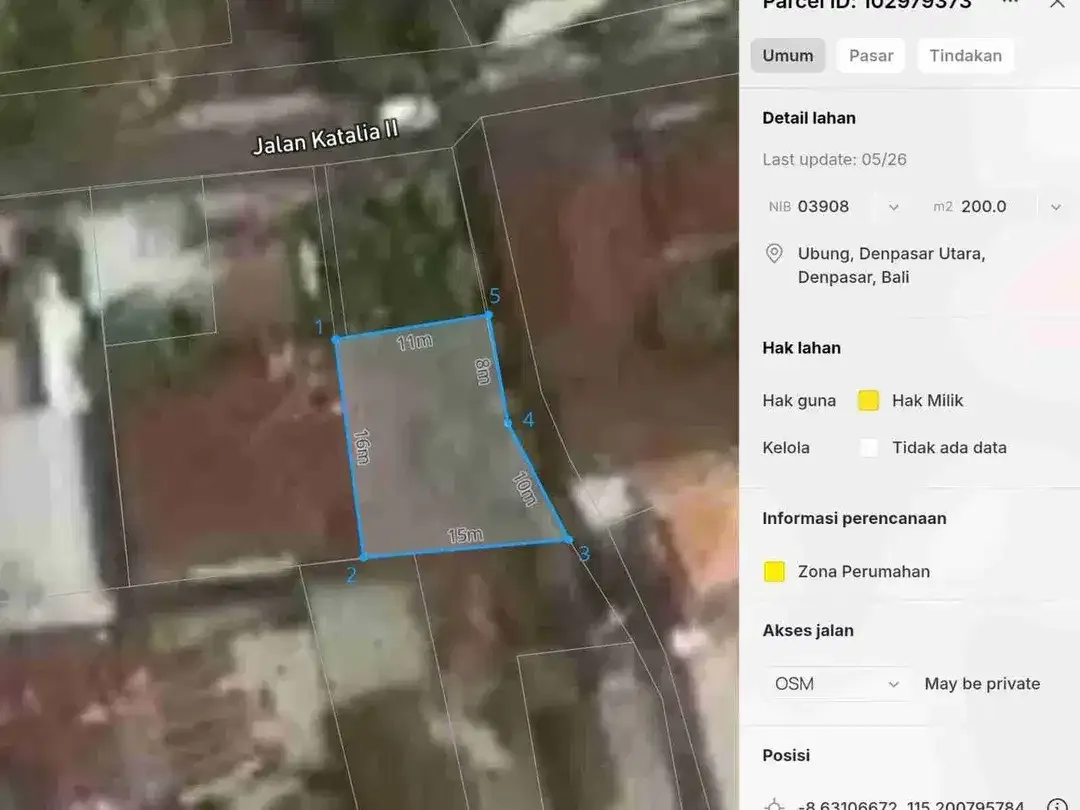Click the Tidak ada data label
Viewport: 1080px width, 810px height.
(949, 448)
